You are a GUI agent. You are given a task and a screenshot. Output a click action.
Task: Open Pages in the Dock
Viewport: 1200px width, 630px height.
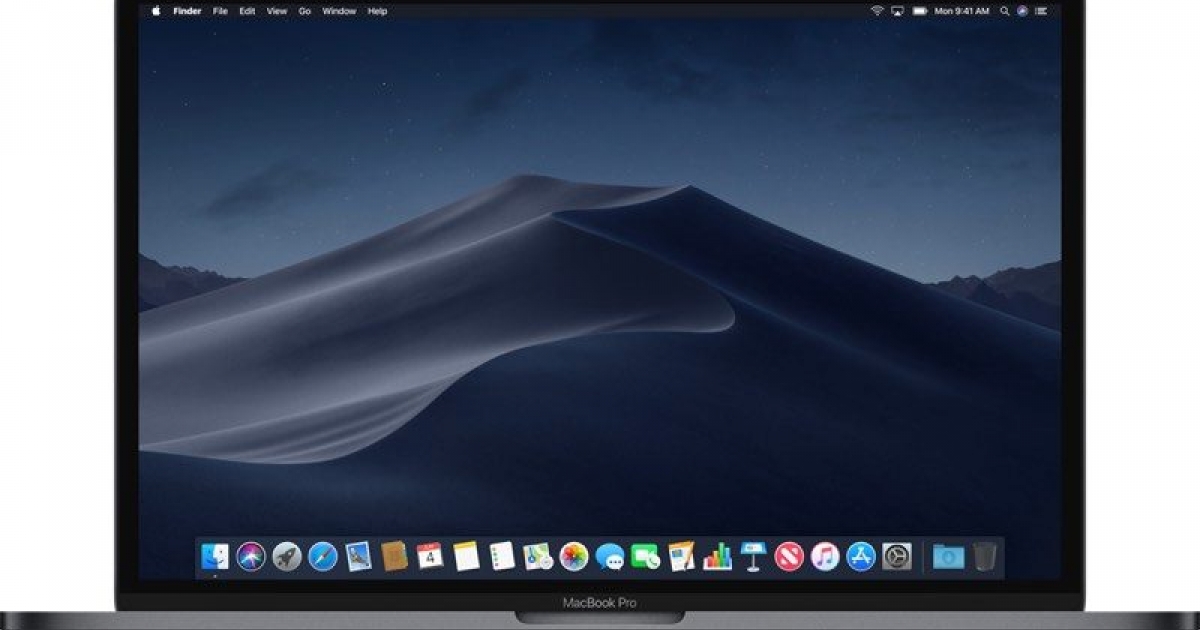682,556
